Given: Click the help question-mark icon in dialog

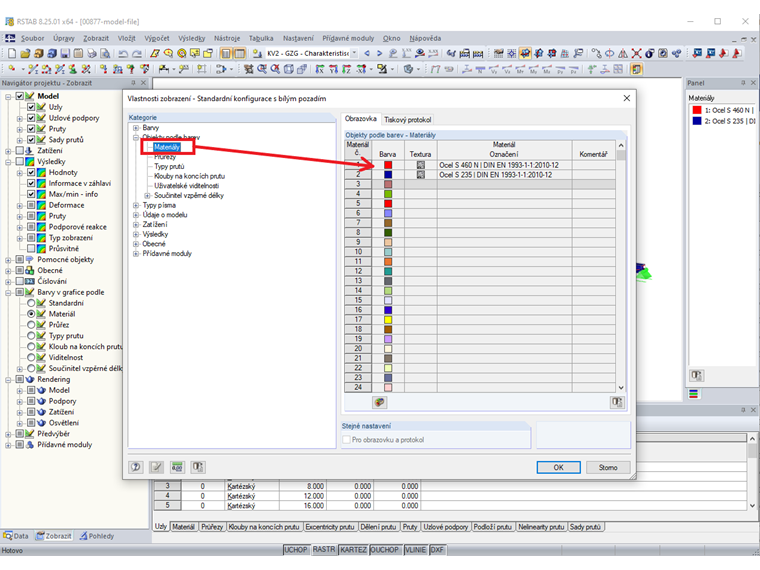Looking at the screenshot, I should click(x=136, y=467).
